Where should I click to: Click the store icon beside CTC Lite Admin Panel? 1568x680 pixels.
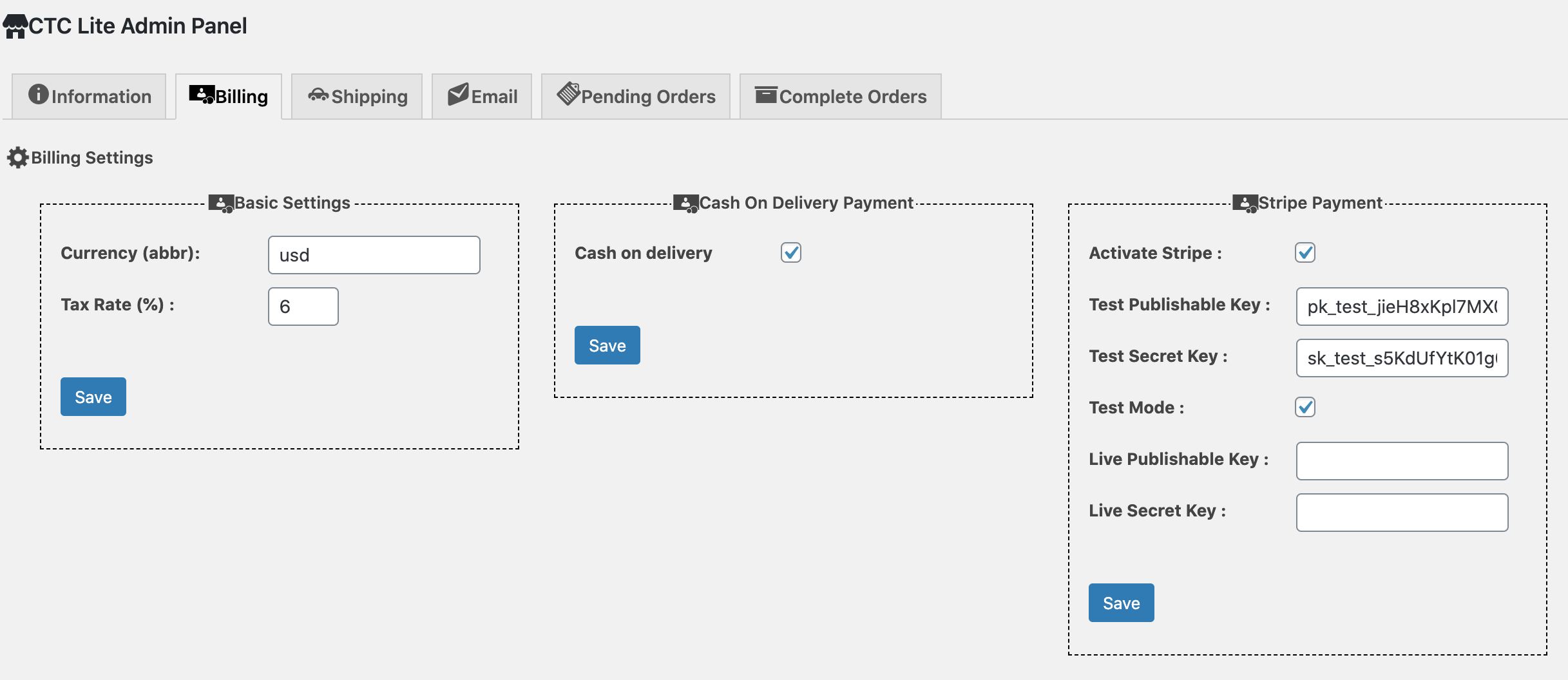pyautogui.click(x=15, y=26)
